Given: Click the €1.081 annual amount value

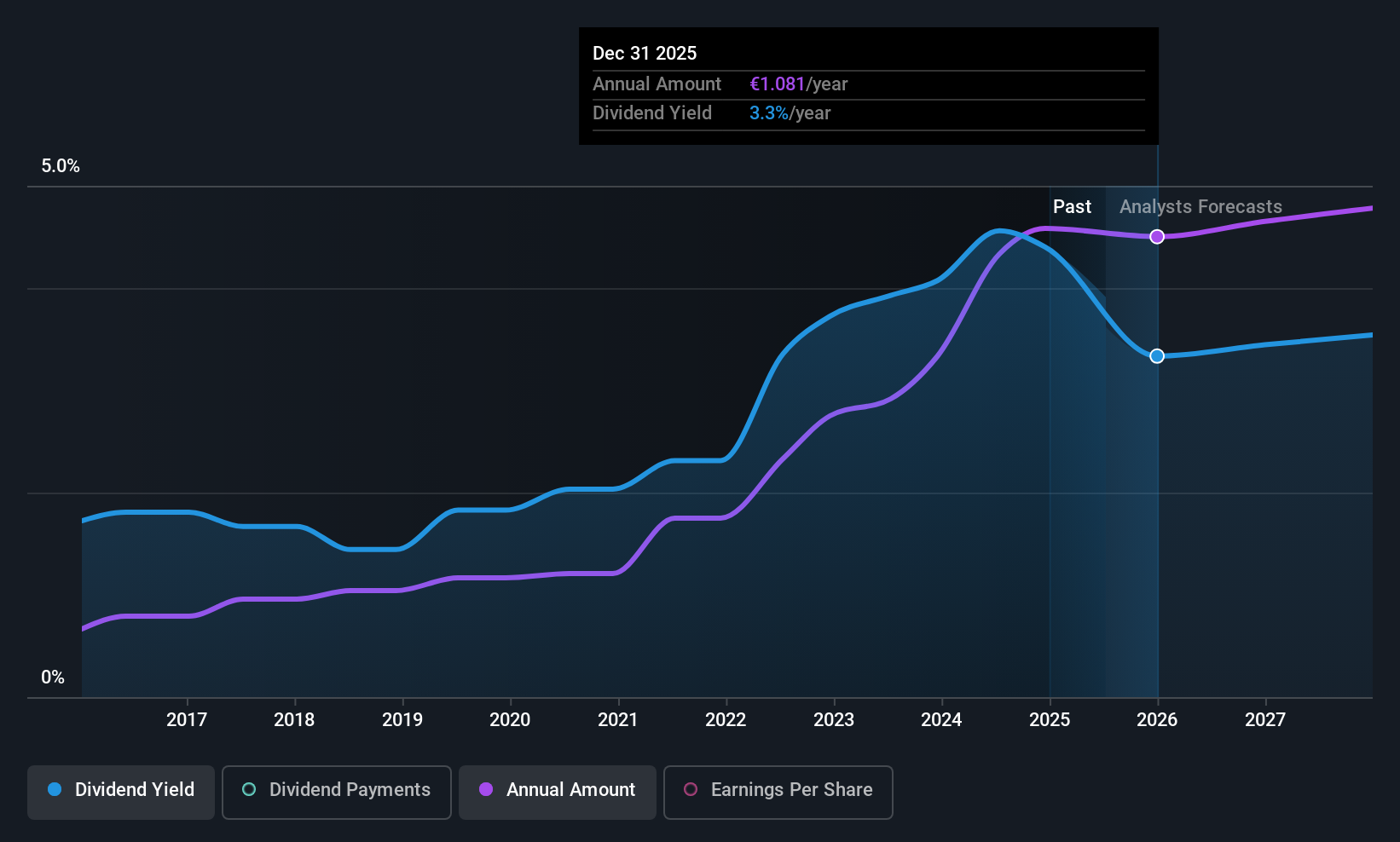Looking at the screenshot, I should click(777, 84).
